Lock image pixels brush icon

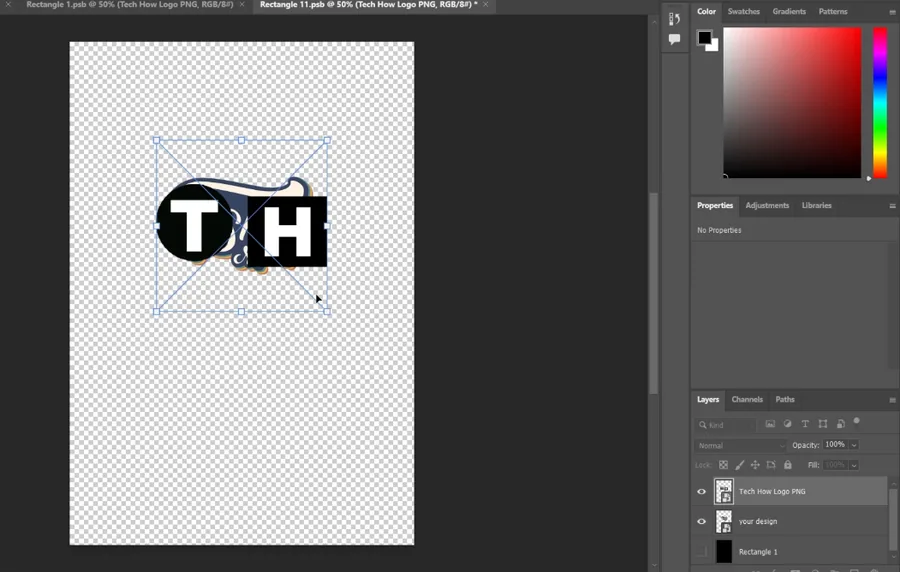point(739,465)
